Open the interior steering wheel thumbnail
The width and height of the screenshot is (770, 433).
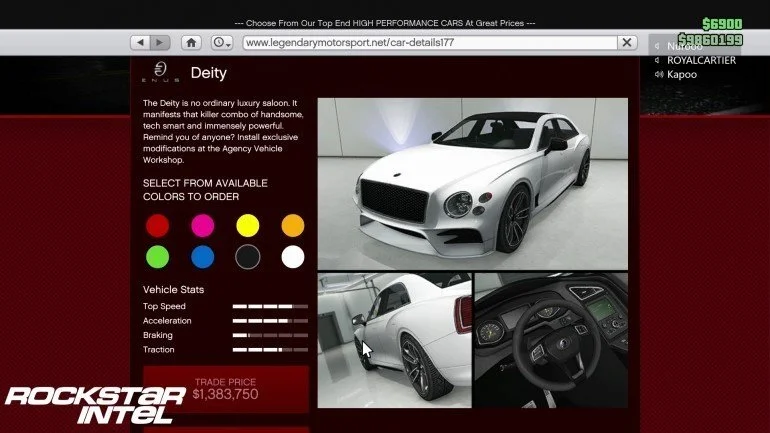(551, 341)
